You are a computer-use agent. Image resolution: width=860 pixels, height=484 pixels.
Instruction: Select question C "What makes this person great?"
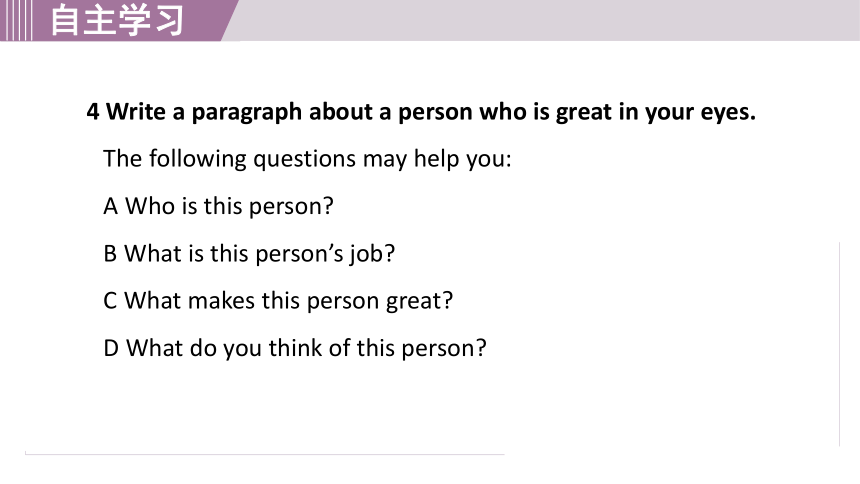[278, 301]
